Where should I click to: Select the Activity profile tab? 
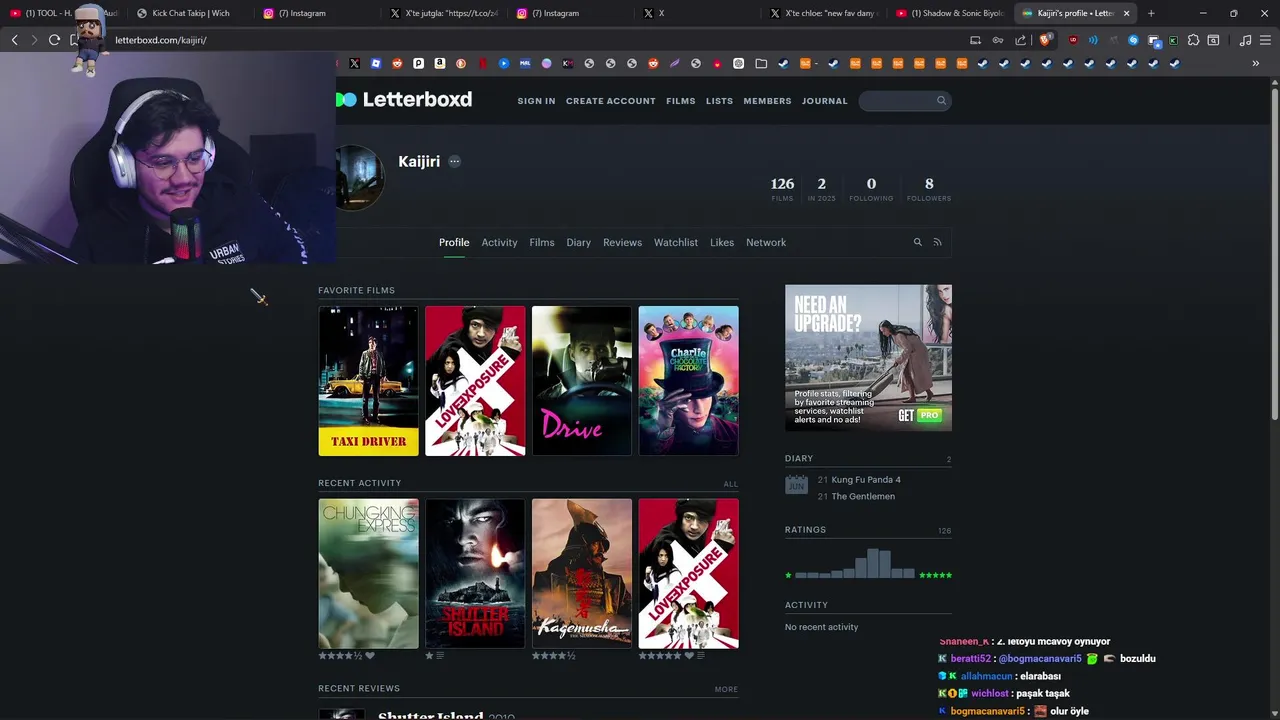coord(499,242)
